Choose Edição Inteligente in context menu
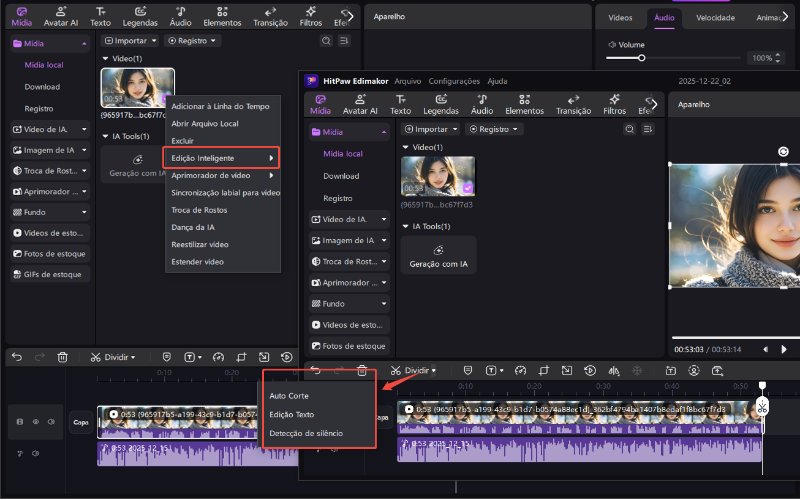 click(221, 158)
